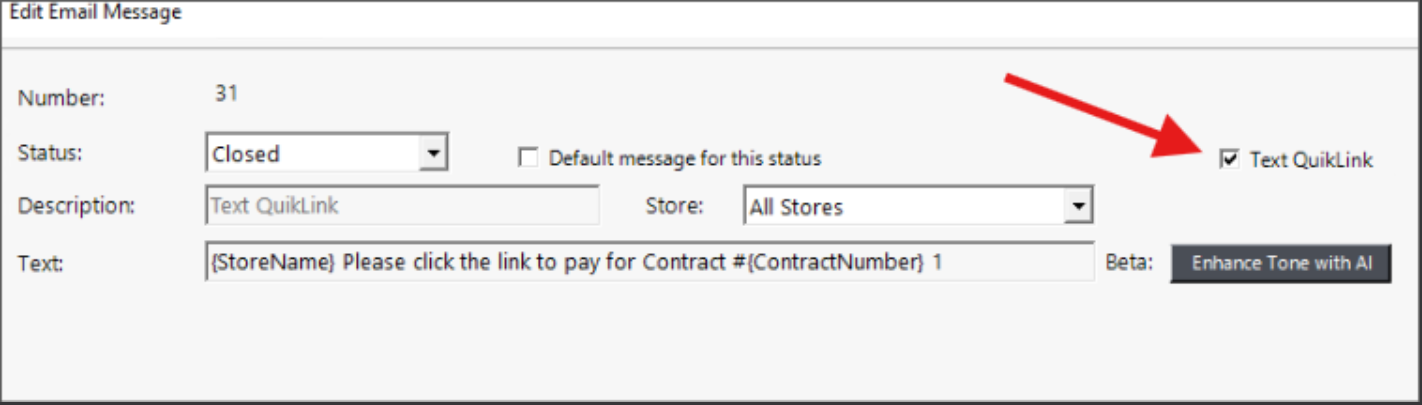The height and width of the screenshot is (405, 1422).
Task: Click the Default message for this status label
Action: tap(685, 158)
